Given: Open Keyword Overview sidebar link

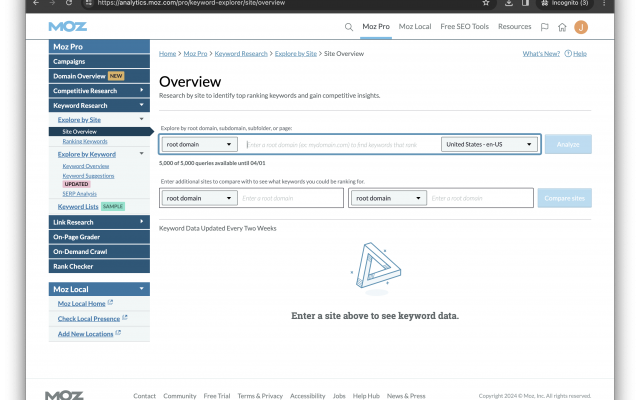Looking at the screenshot, I should 86,166.
